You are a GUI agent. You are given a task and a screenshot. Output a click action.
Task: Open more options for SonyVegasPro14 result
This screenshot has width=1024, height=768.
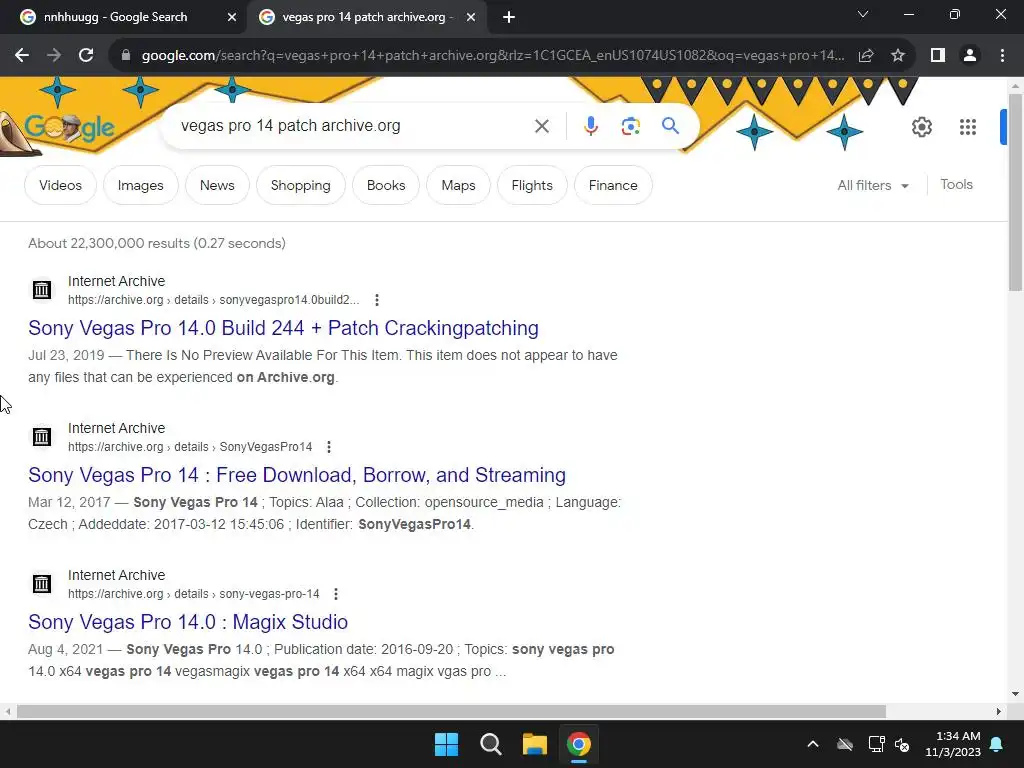329,447
